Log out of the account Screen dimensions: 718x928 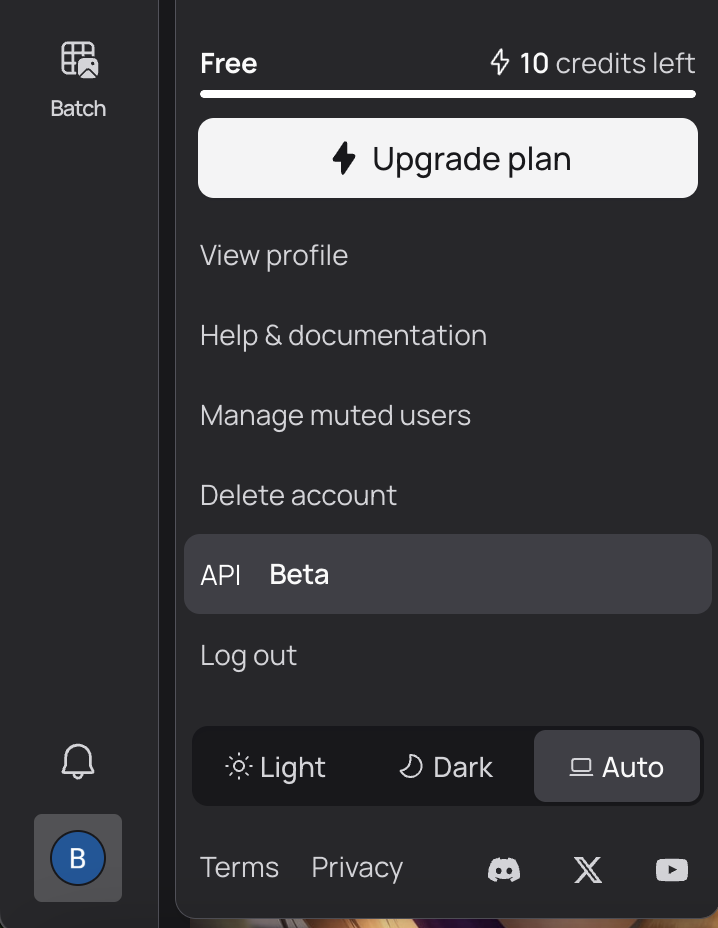248,655
